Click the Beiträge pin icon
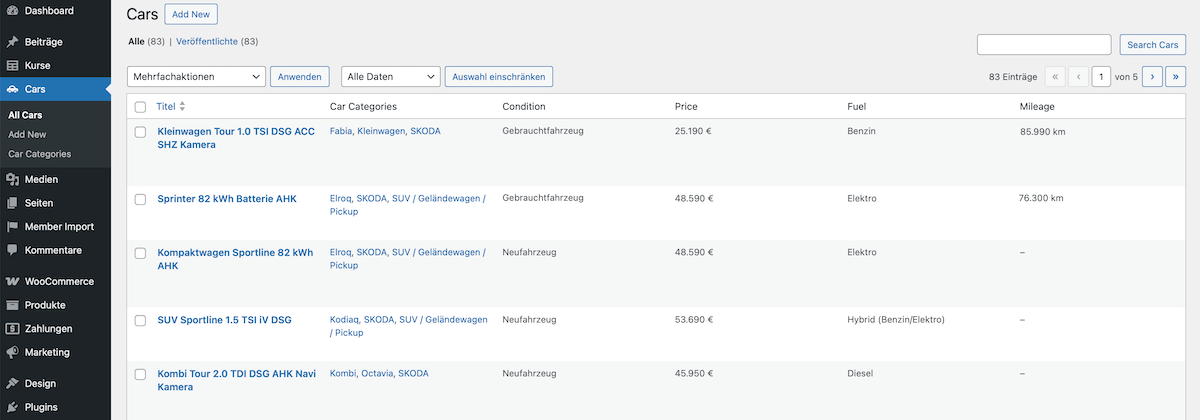1200x420 pixels. [x=12, y=42]
